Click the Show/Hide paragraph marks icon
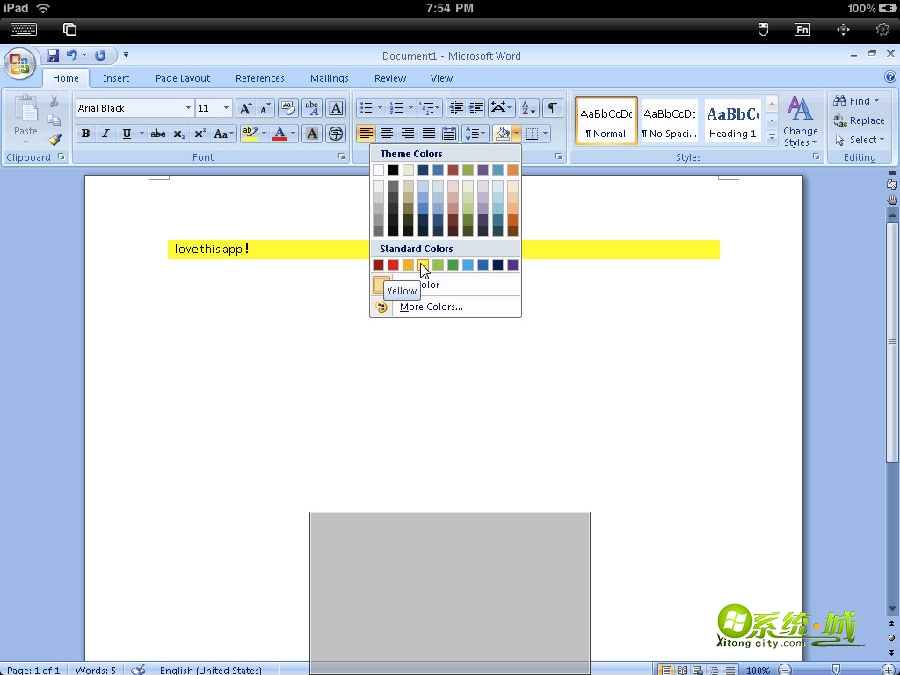The height and width of the screenshot is (675, 900). tap(552, 108)
